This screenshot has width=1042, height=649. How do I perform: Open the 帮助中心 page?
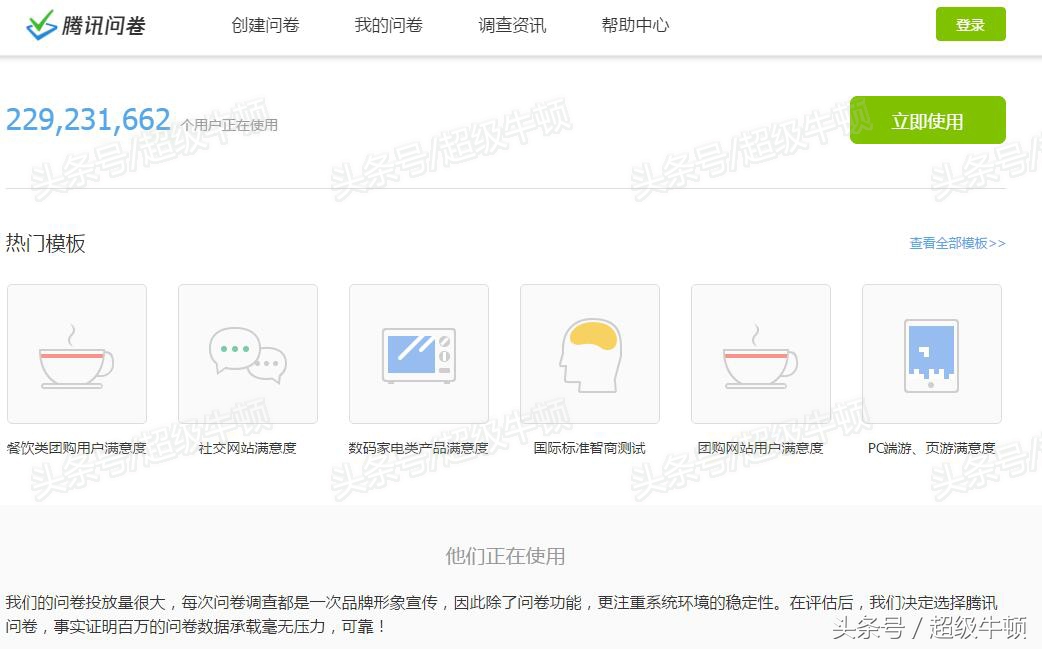pyautogui.click(x=634, y=25)
